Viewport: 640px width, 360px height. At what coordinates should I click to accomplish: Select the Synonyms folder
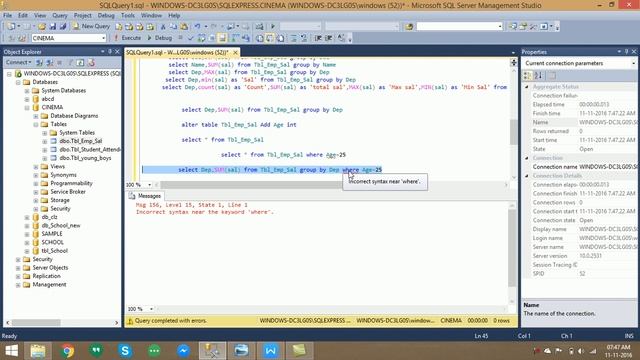pyautogui.click(x=63, y=175)
